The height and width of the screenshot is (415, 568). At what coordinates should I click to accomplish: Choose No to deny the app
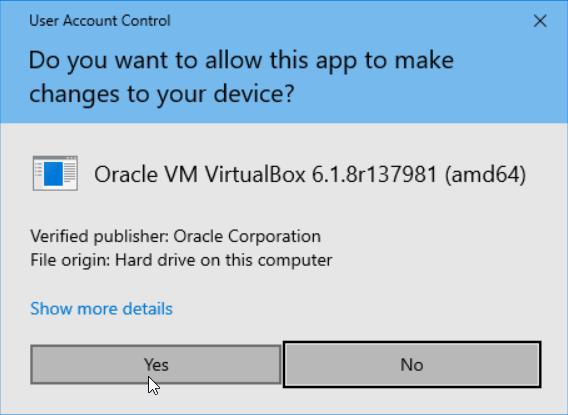412,364
